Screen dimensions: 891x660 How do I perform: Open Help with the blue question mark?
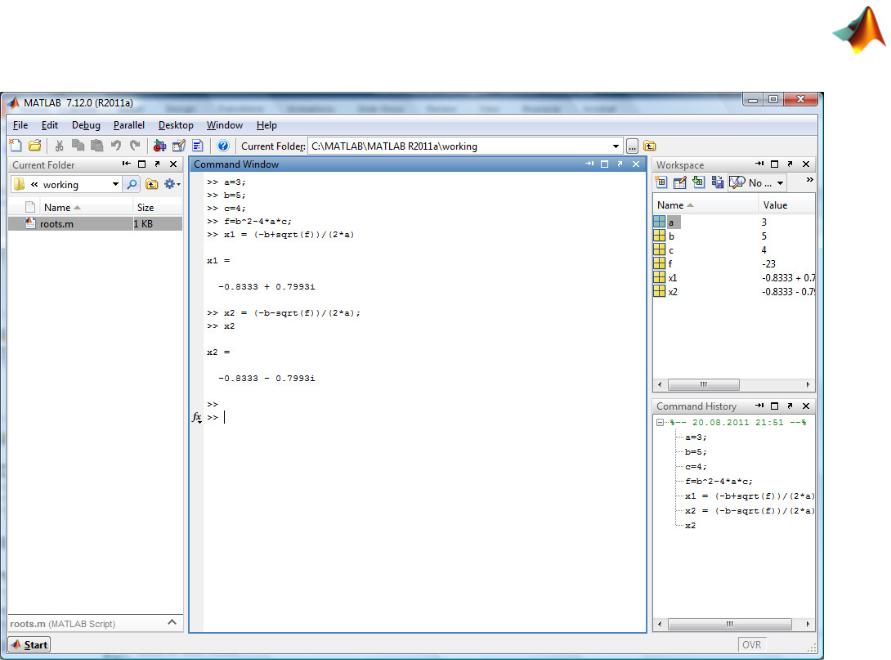(223, 146)
